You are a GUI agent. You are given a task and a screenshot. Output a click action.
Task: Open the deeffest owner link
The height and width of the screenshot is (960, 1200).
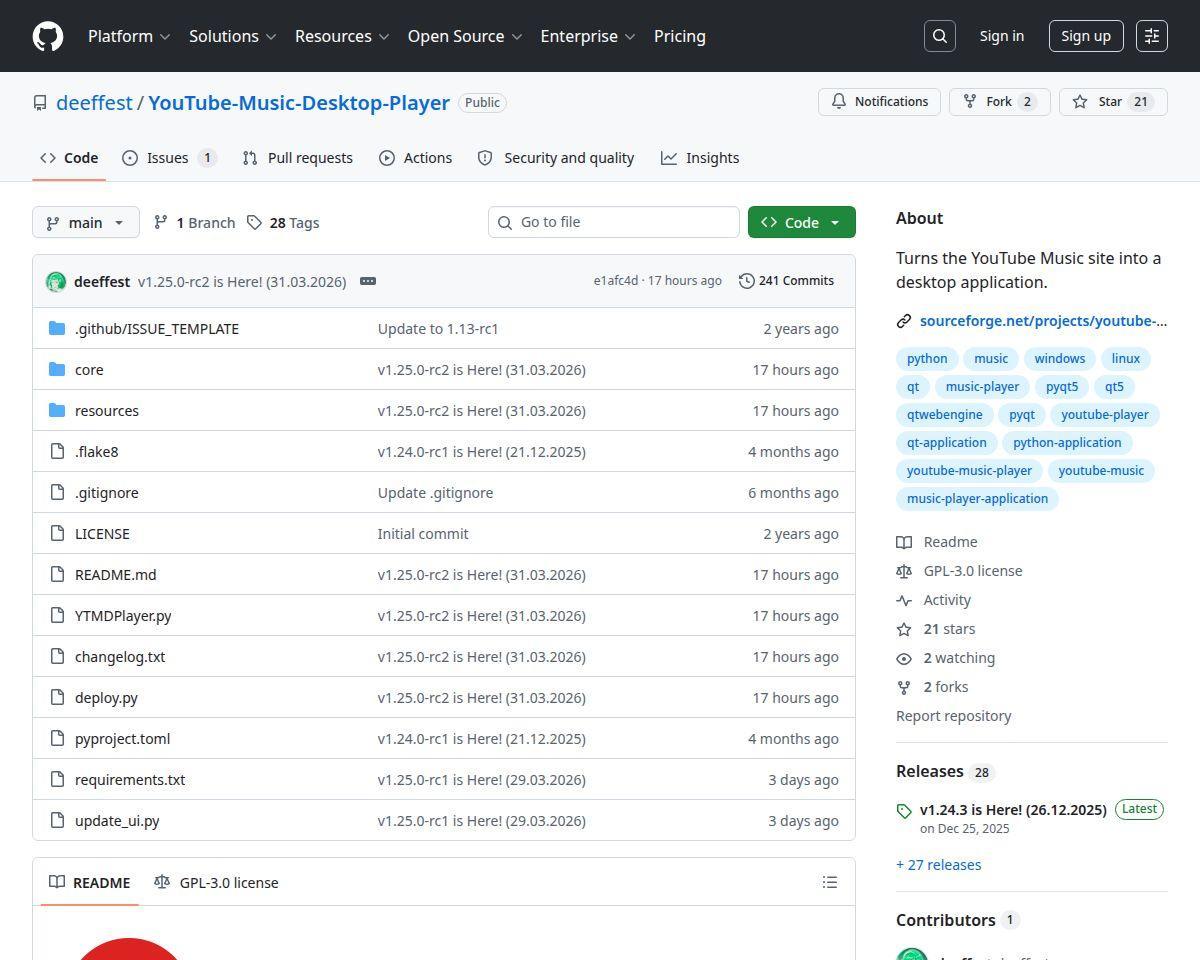pos(94,103)
